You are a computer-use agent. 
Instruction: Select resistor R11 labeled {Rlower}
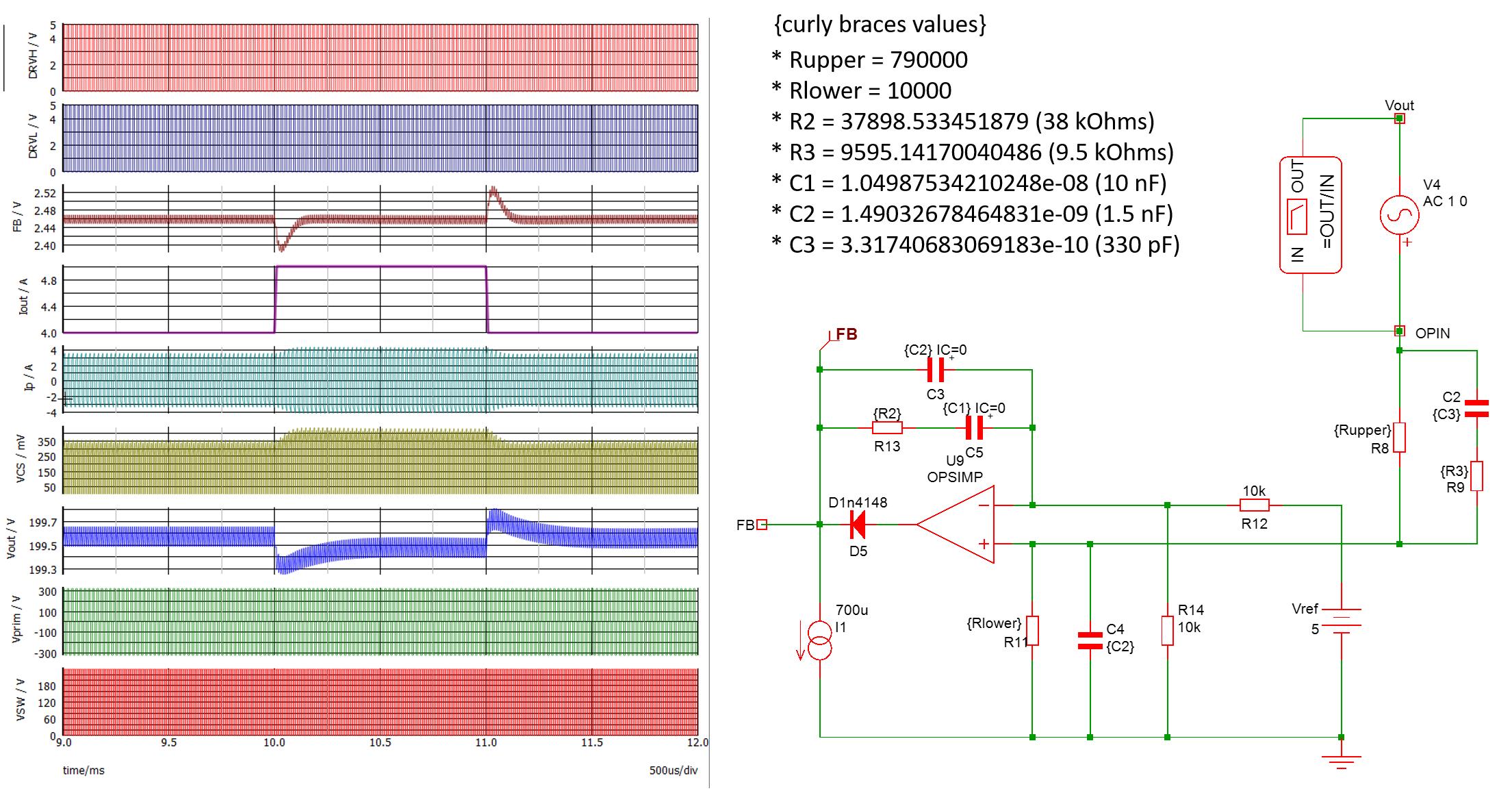point(1032,631)
